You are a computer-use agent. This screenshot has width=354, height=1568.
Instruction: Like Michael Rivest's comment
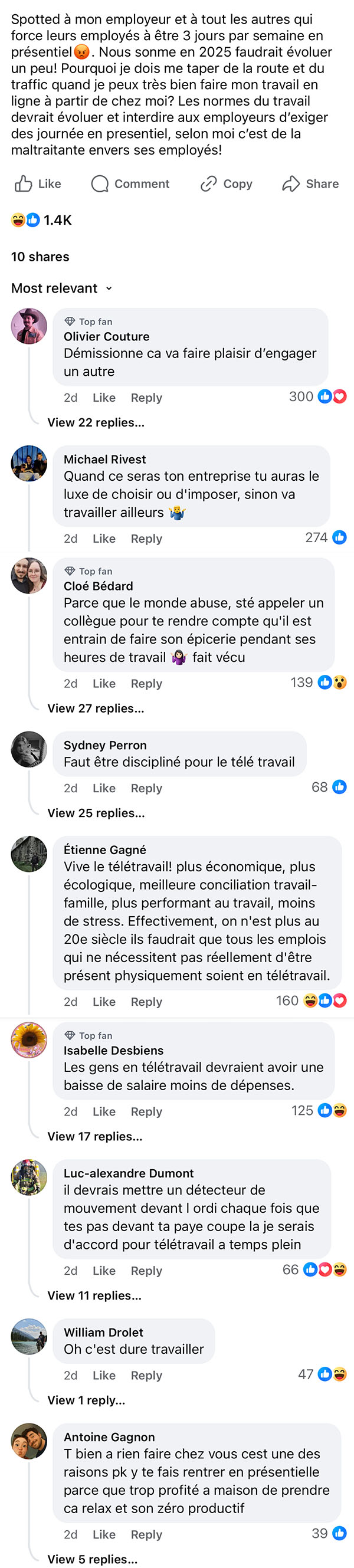[104, 539]
